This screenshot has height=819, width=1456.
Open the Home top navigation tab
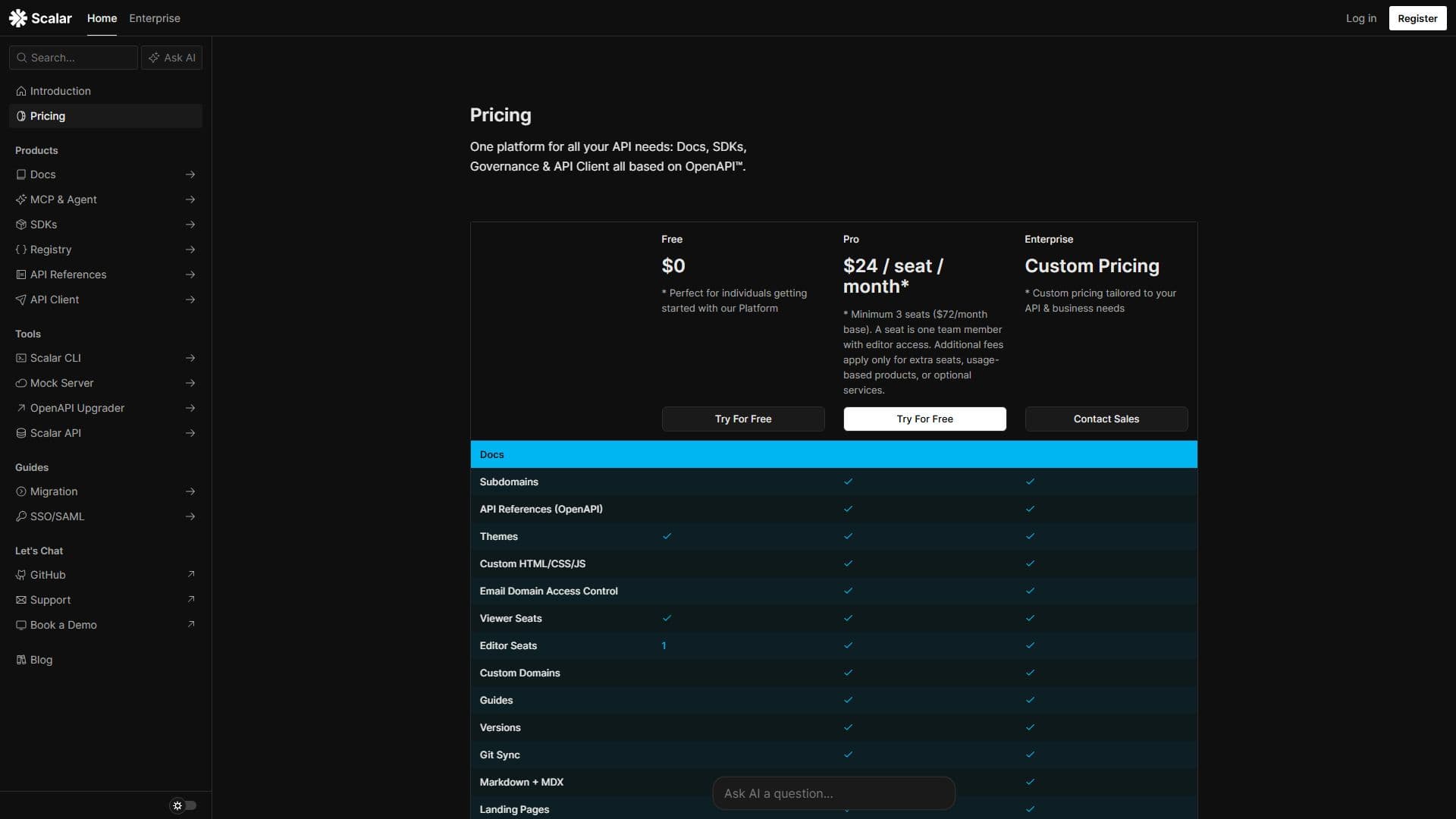click(x=102, y=18)
